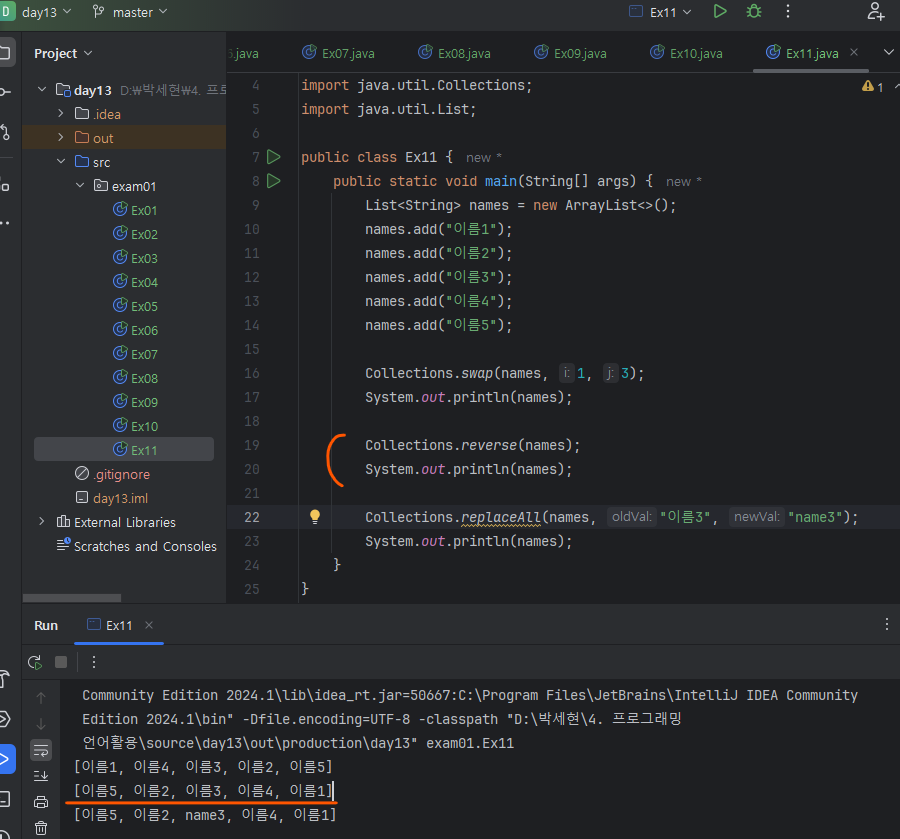Start debugging with the bug icon

pyautogui.click(x=754, y=11)
